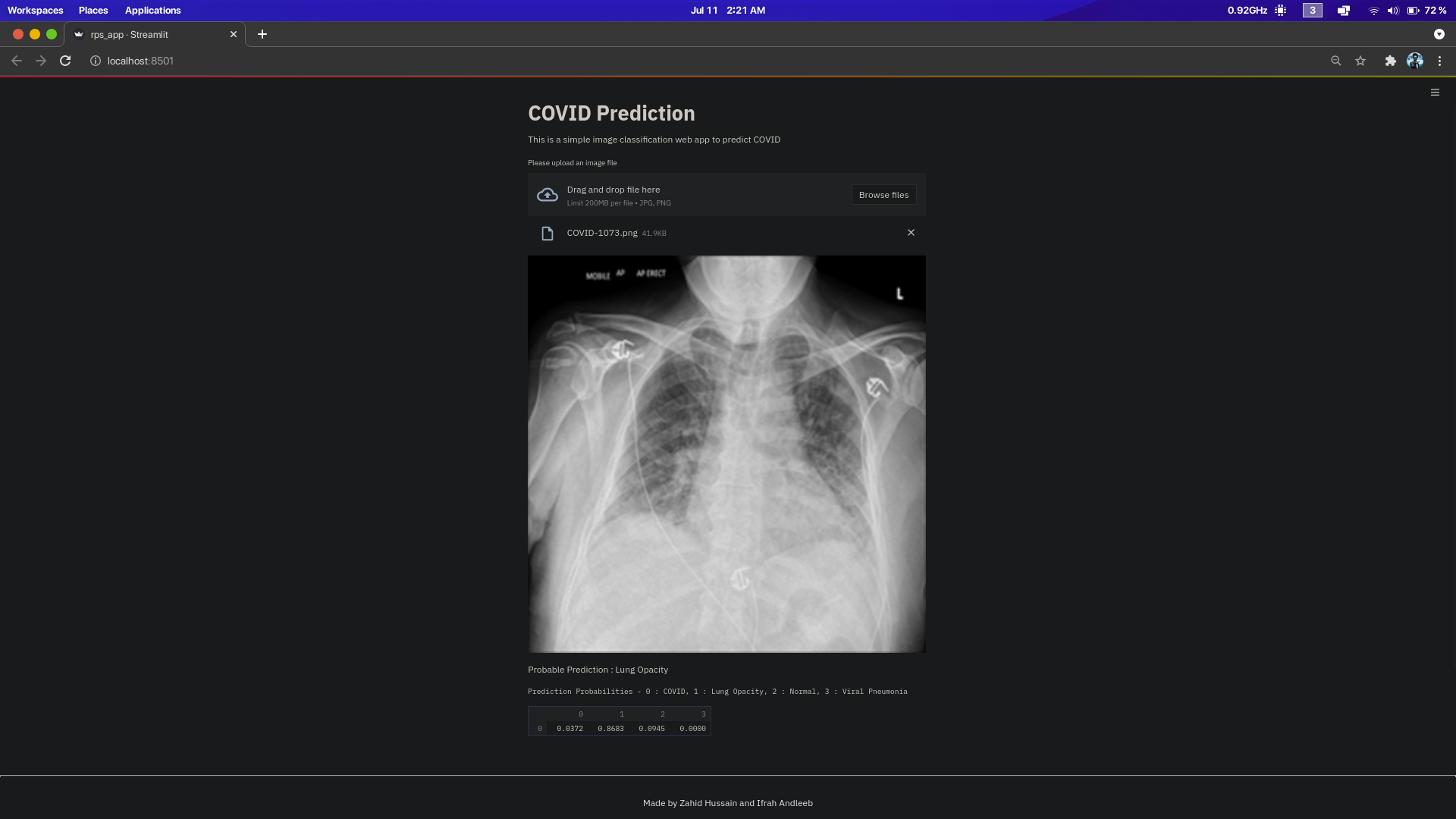This screenshot has width=1456, height=819.
Task: Click the zoom magnifier icon in address bar
Action: [x=1336, y=61]
